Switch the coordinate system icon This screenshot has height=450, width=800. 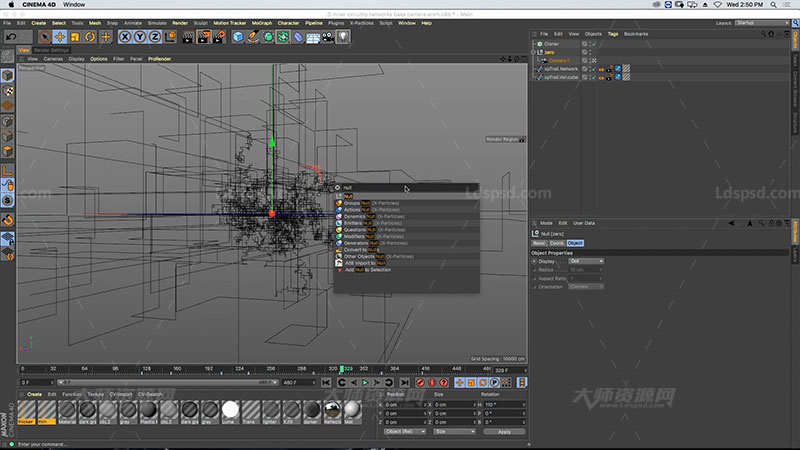170,37
